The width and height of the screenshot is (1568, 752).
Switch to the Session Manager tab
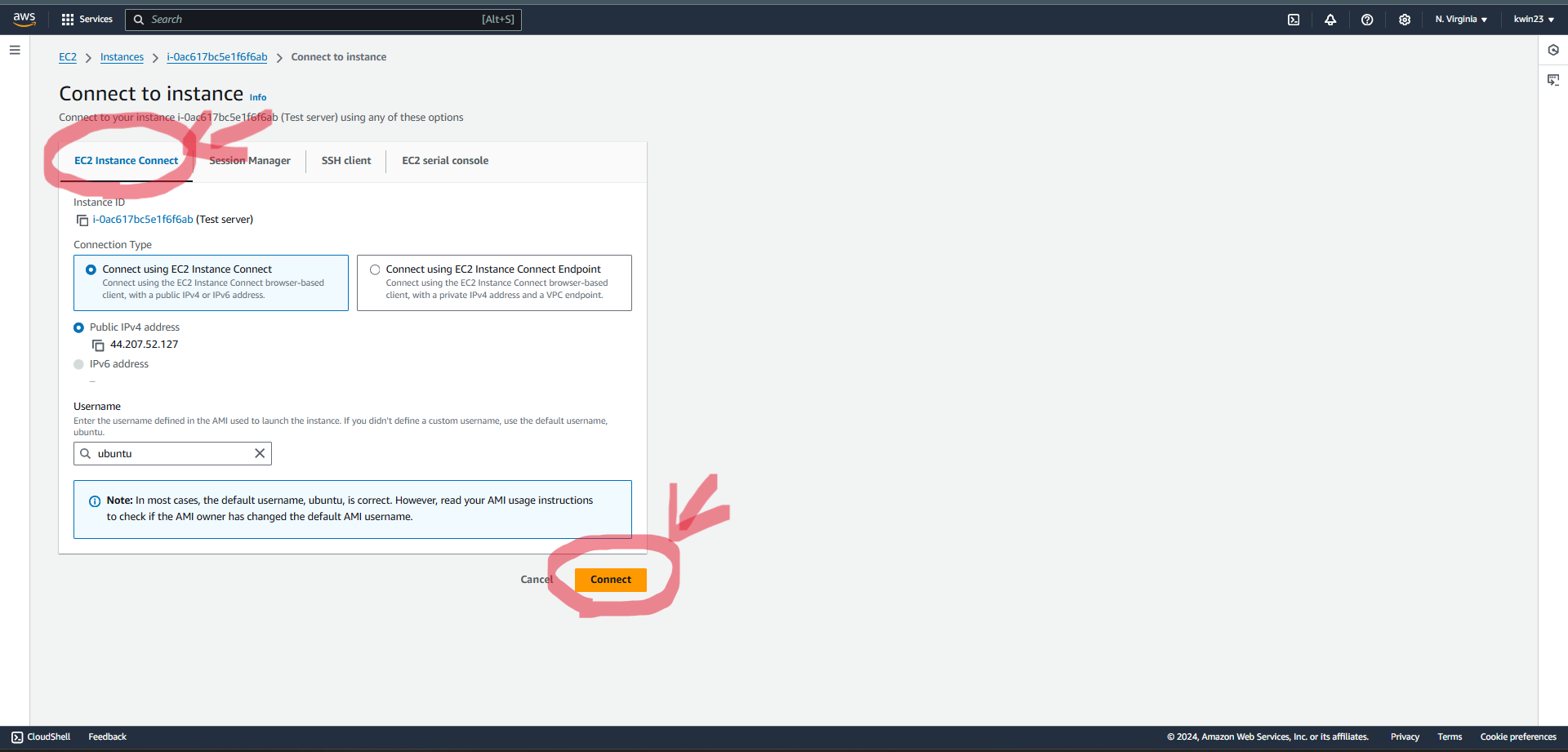click(x=250, y=161)
